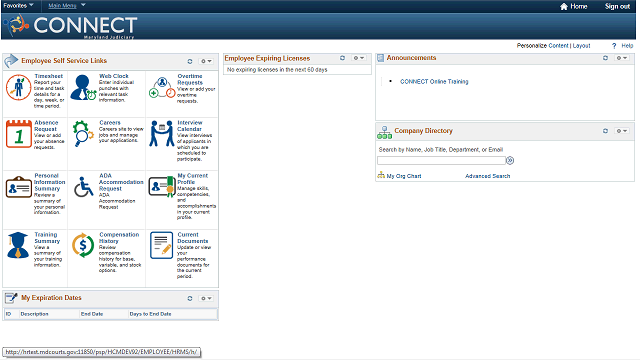Sort by End Date column header
Image resolution: width=640 pixels, height=360 pixels.
92,314
